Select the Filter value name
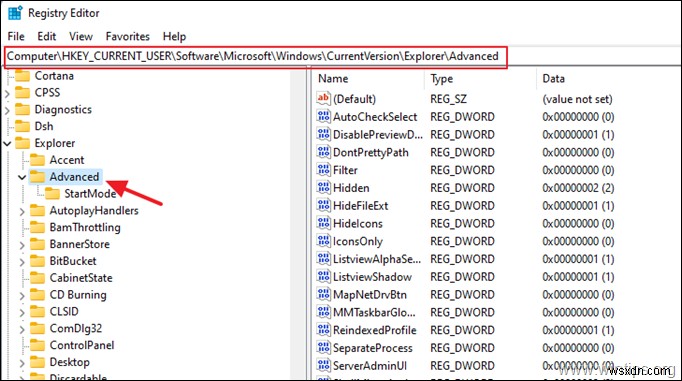 point(345,170)
